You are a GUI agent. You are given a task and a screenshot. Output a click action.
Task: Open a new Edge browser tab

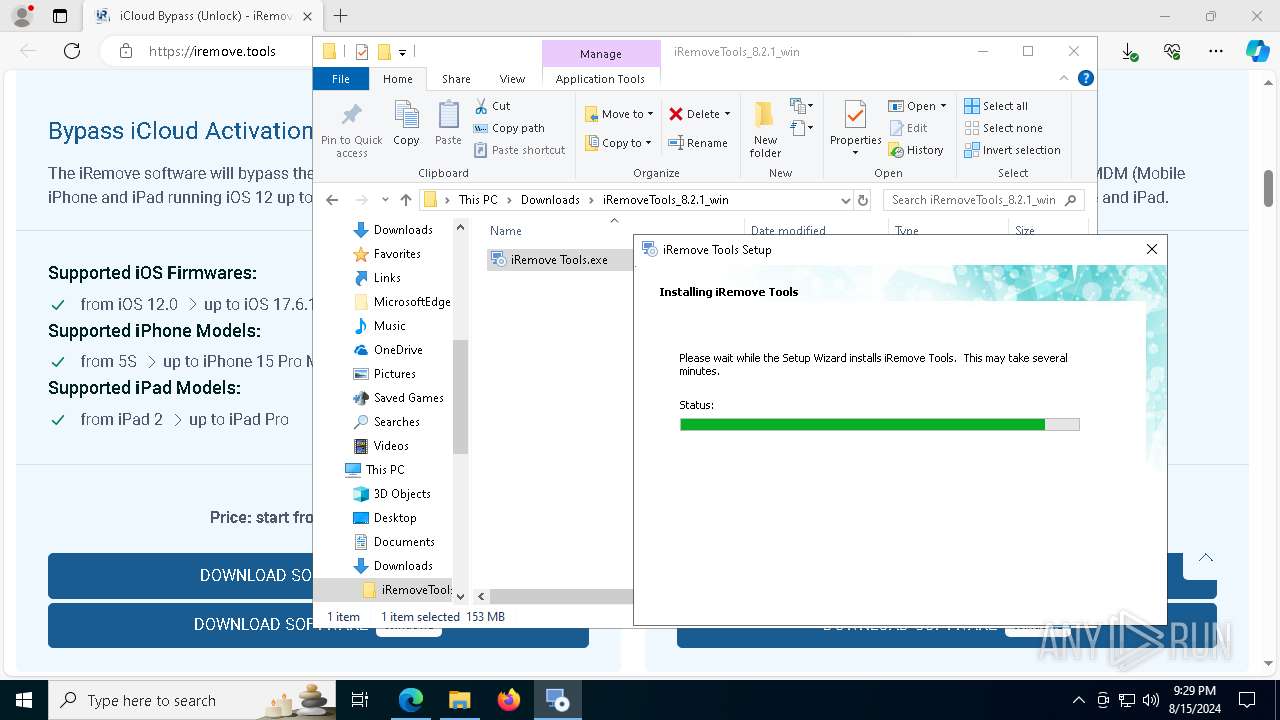340,16
